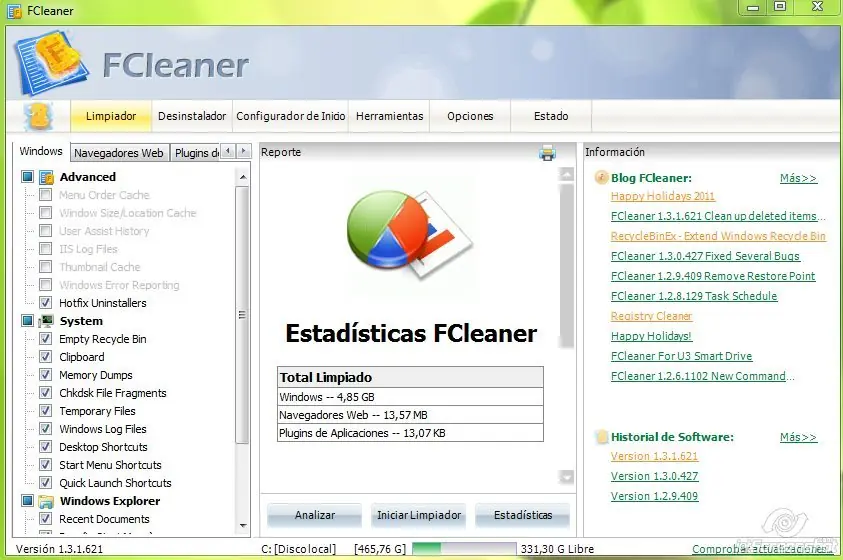The image size is (843, 560).
Task: Toggle Chkdsk File Fragments checkbox
Action: pos(46,393)
